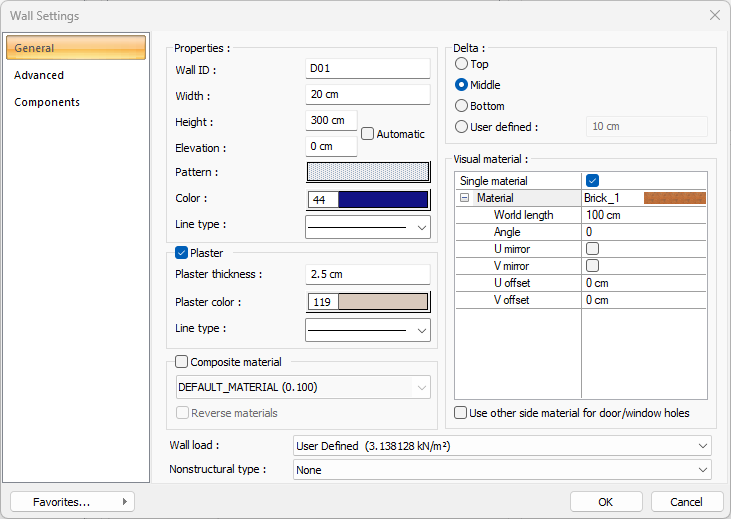
Task: Open the Components page
Action: click(47, 102)
